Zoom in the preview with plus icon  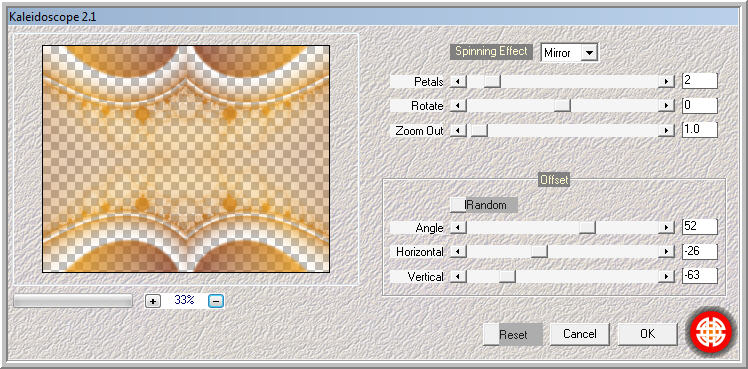153,301
